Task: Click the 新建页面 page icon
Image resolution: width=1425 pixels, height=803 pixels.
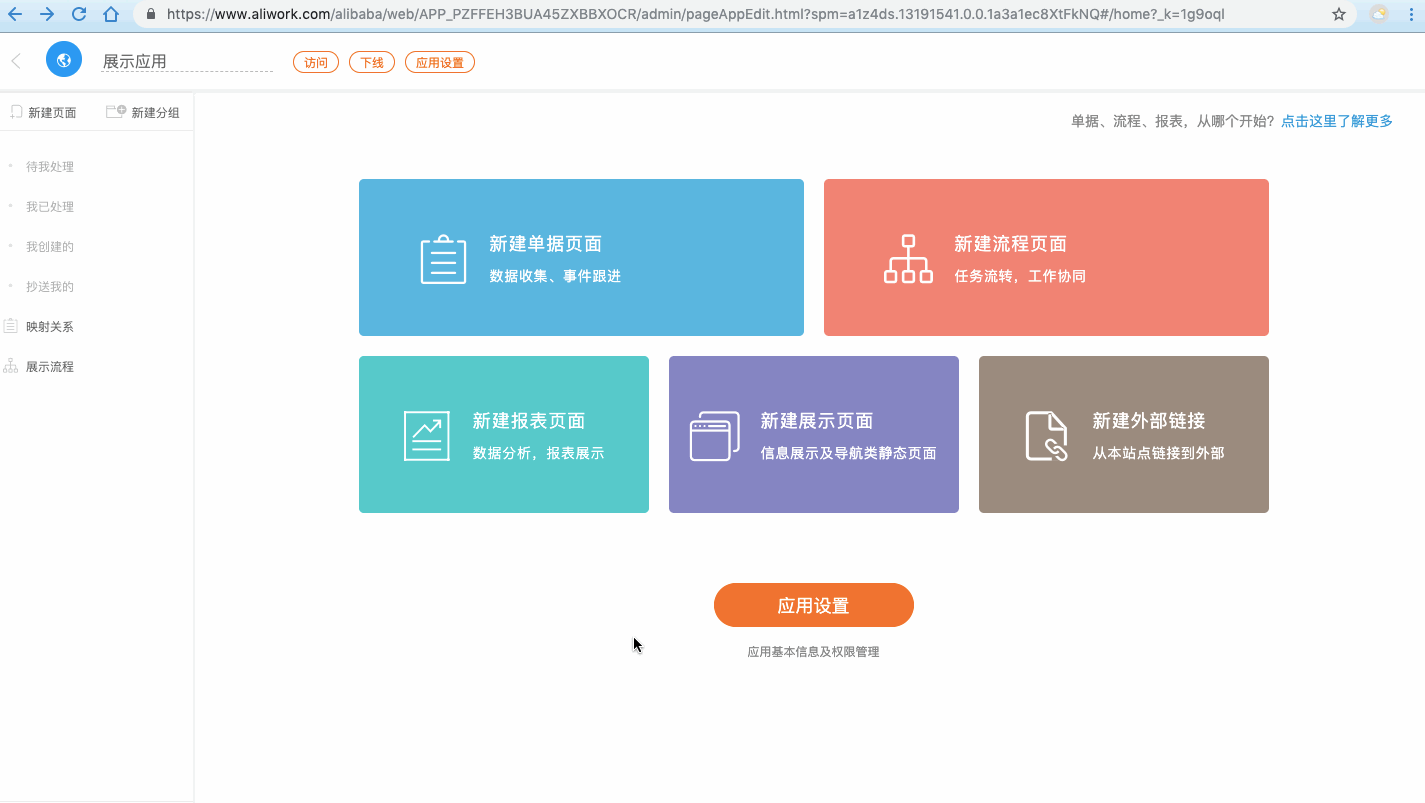Action: tap(16, 112)
